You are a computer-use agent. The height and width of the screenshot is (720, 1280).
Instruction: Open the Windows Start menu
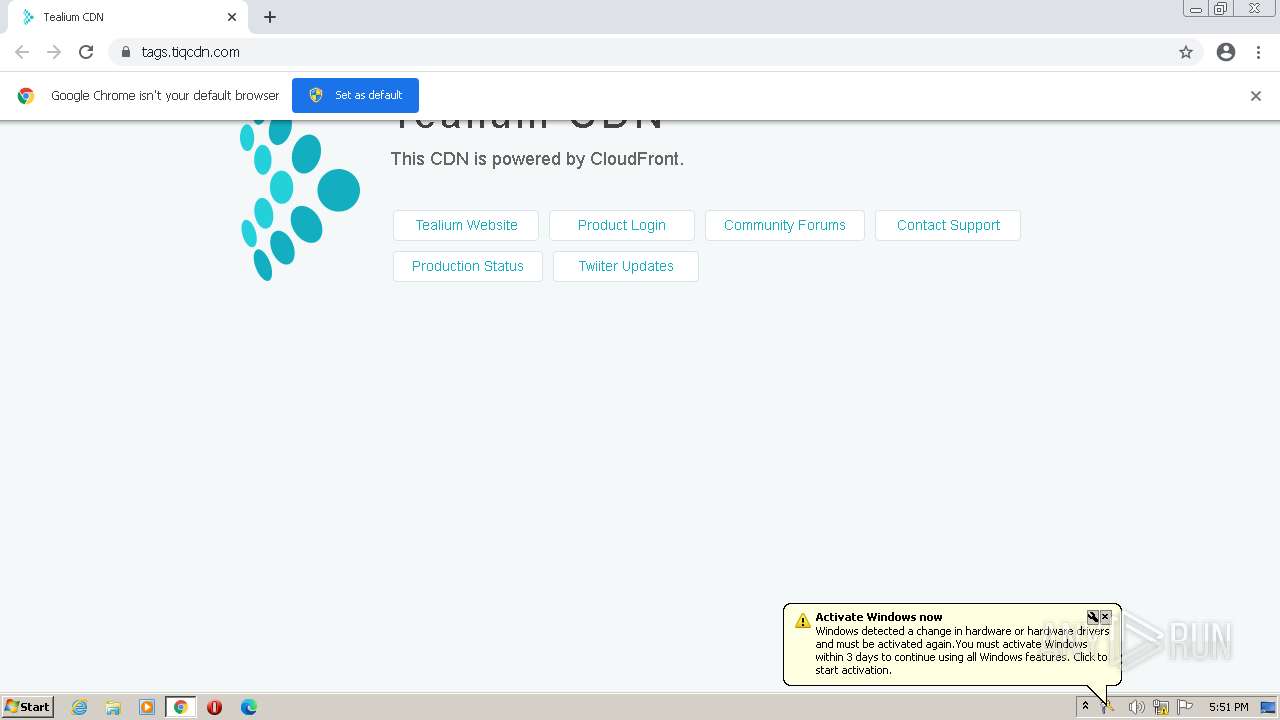[x=28, y=707]
